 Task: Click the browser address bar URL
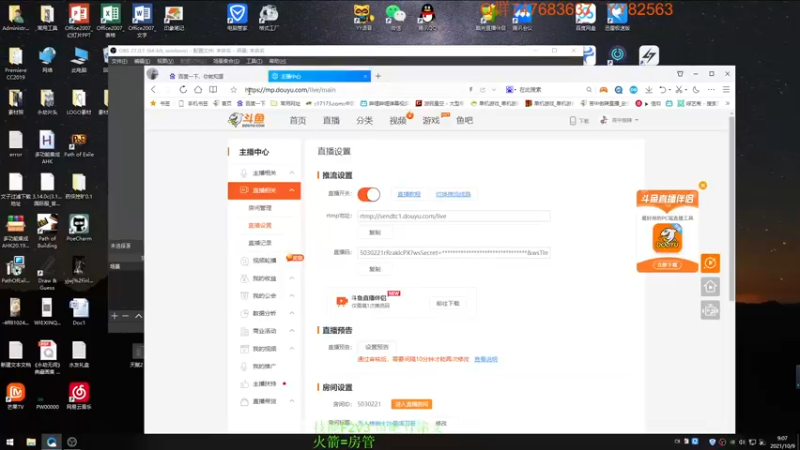pyautogui.click(x=290, y=90)
